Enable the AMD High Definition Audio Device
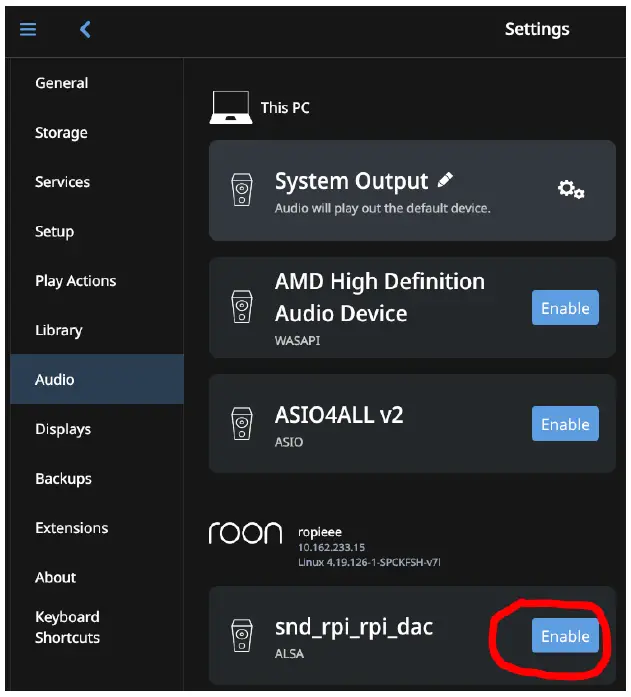 (x=565, y=308)
